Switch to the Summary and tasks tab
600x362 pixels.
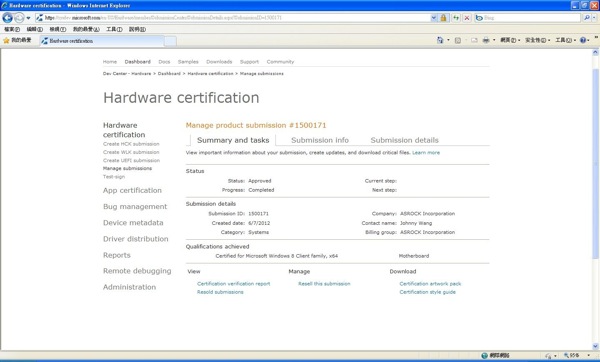[233, 140]
